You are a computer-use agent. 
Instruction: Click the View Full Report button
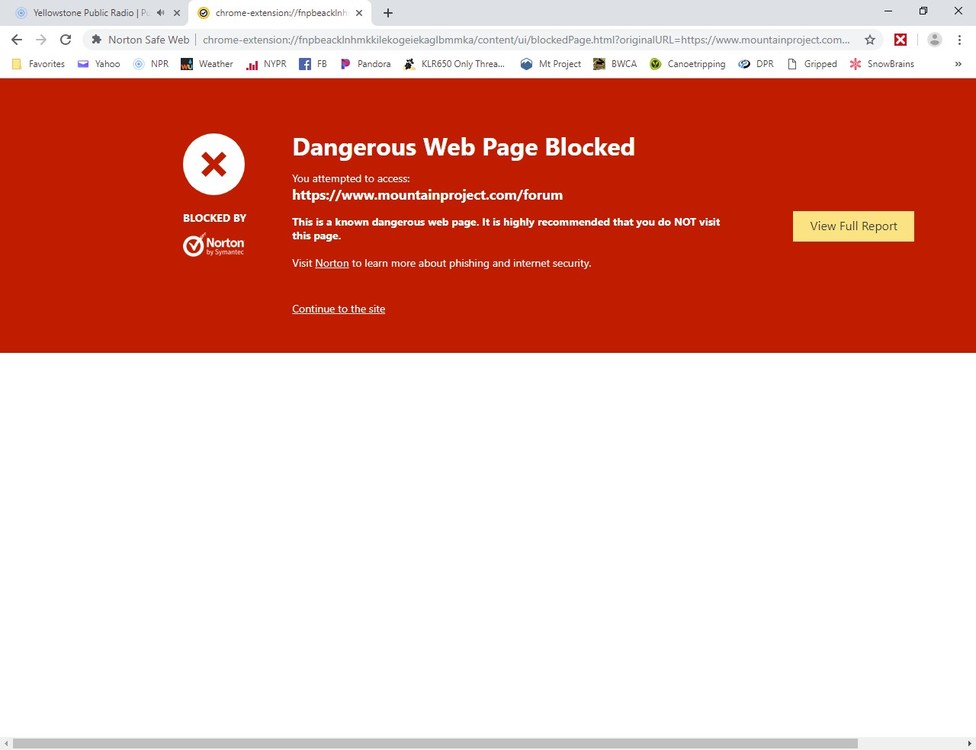pos(853,226)
